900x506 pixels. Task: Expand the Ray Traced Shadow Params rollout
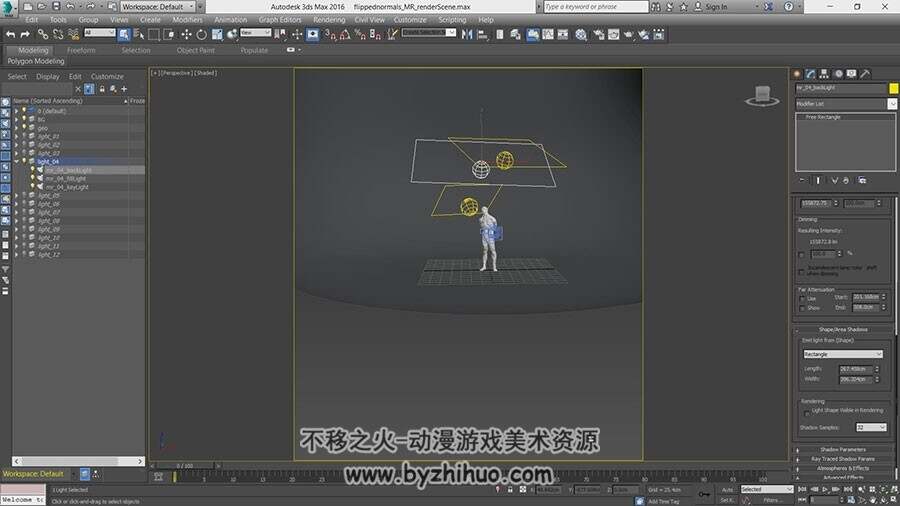click(x=843, y=459)
